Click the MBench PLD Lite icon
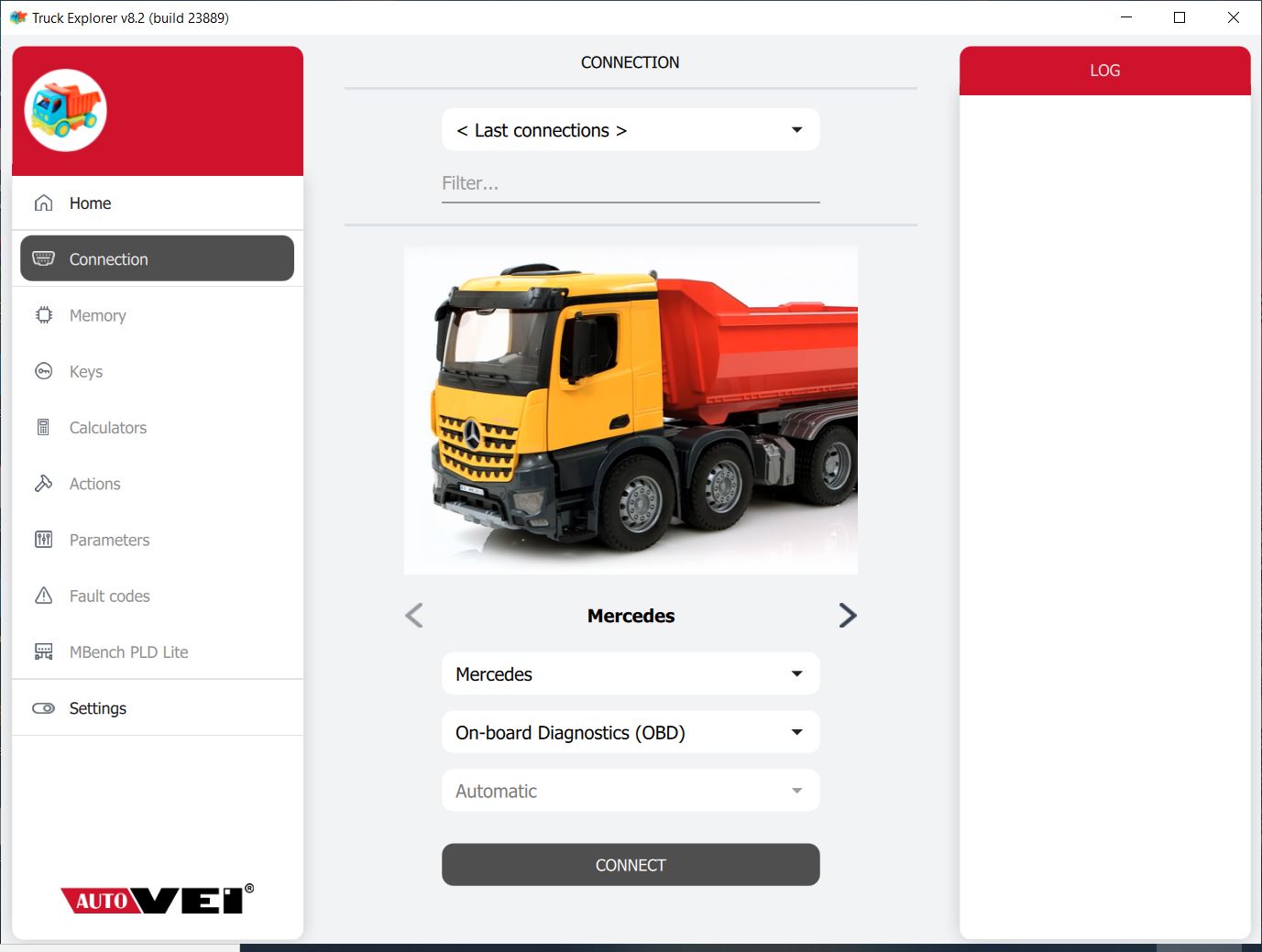1262x952 pixels. click(43, 651)
